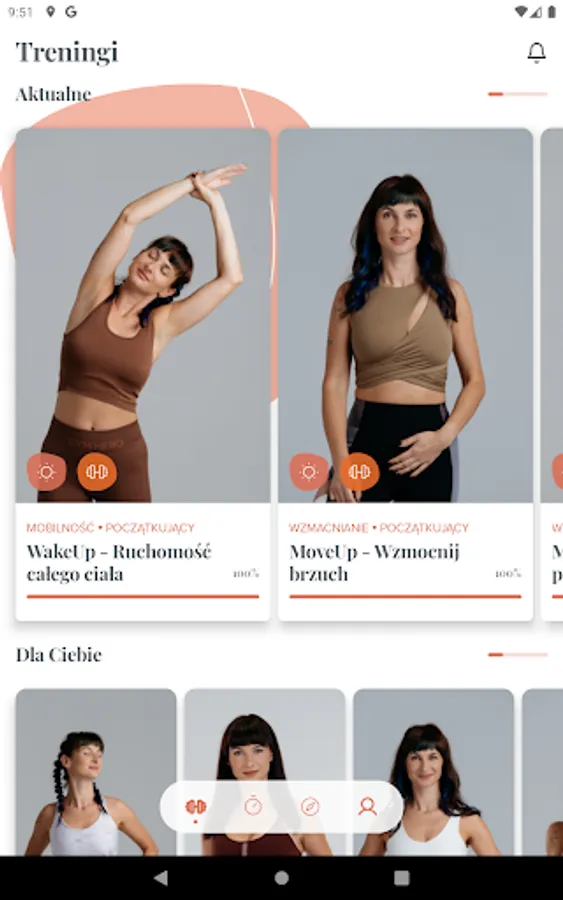The image size is (563, 900).
Task: Tap Android back navigation button
Action: tap(161, 877)
